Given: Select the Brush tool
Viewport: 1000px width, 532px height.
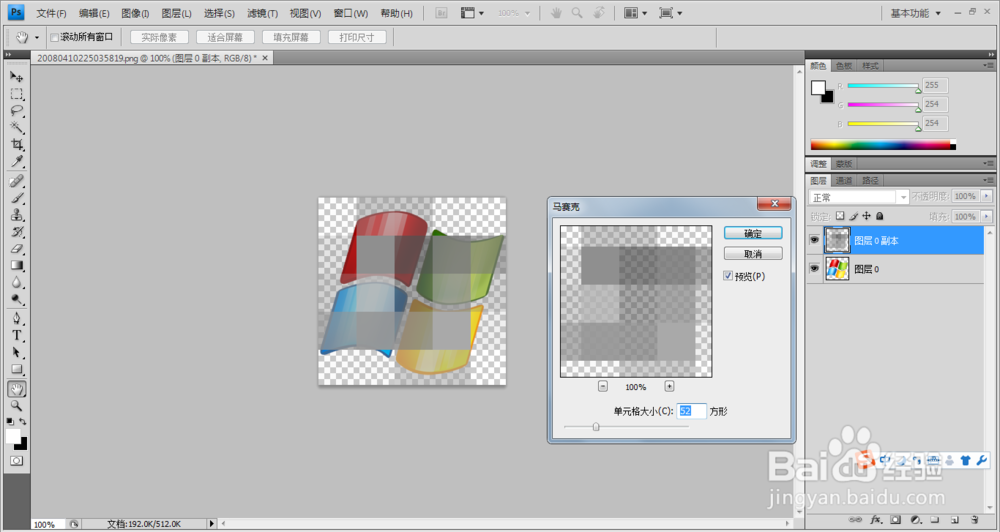Looking at the screenshot, I should tap(17, 198).
